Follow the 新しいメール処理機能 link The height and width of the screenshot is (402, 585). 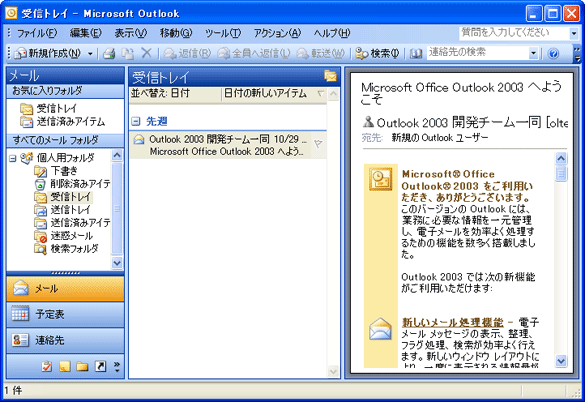(453, 322)
